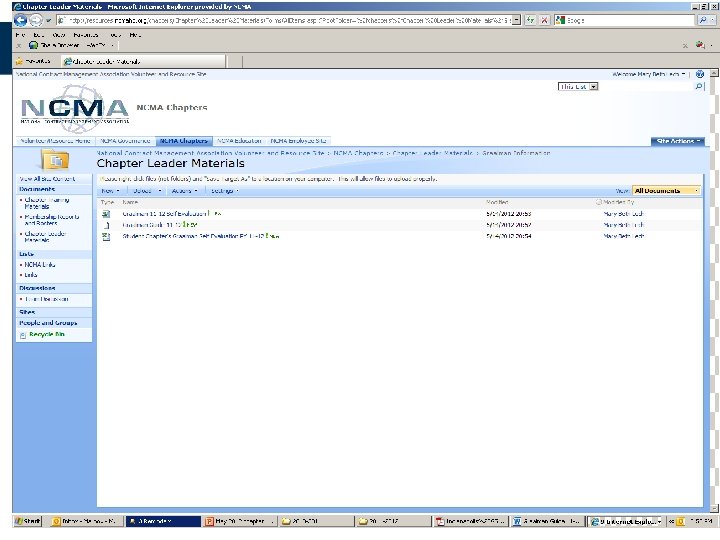The height and width of the screenshot is (540, 720).
Task: Open Chapter Leader Materials sidebar link
Action: coord(45,236)
